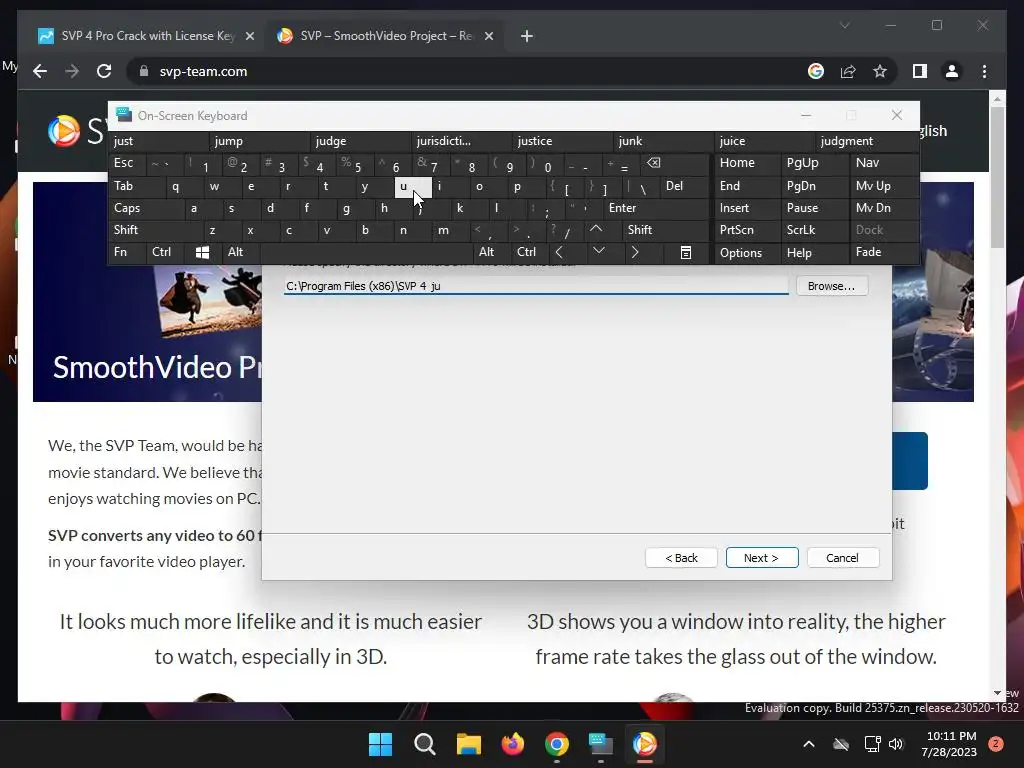Click the taskbar clock 10:11 PM
This screenshot has height=768, width=1024.
950,744
